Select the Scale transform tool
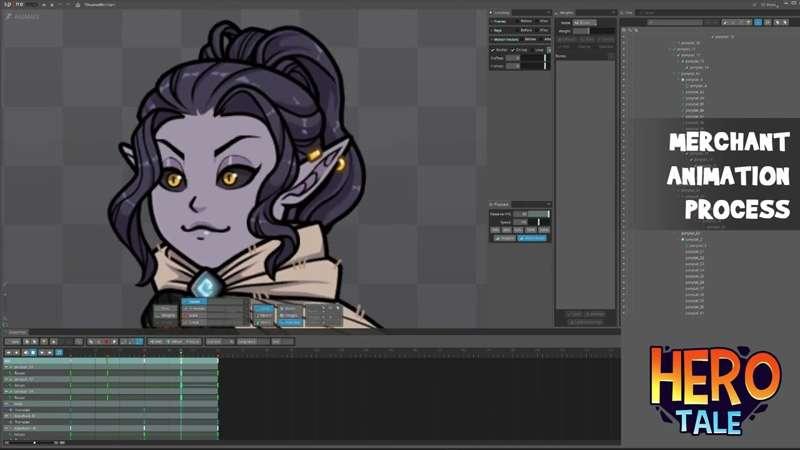 click(x=194, y=316)
